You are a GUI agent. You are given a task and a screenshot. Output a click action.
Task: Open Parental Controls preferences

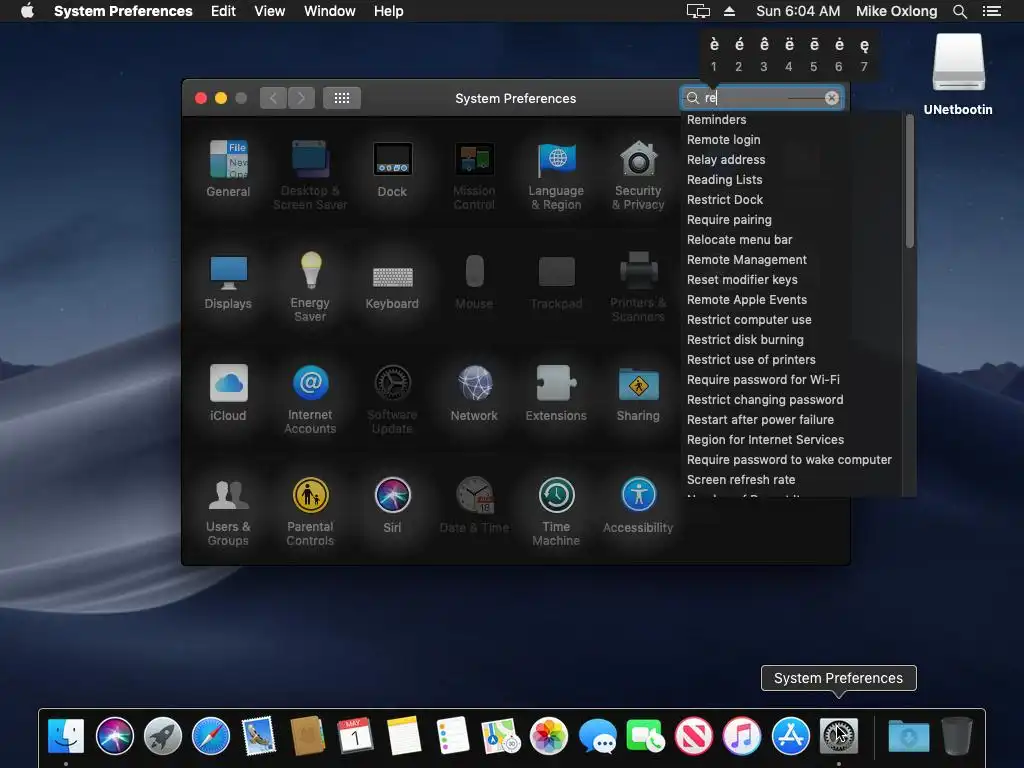pyautogui.click(x=310, y=511)
